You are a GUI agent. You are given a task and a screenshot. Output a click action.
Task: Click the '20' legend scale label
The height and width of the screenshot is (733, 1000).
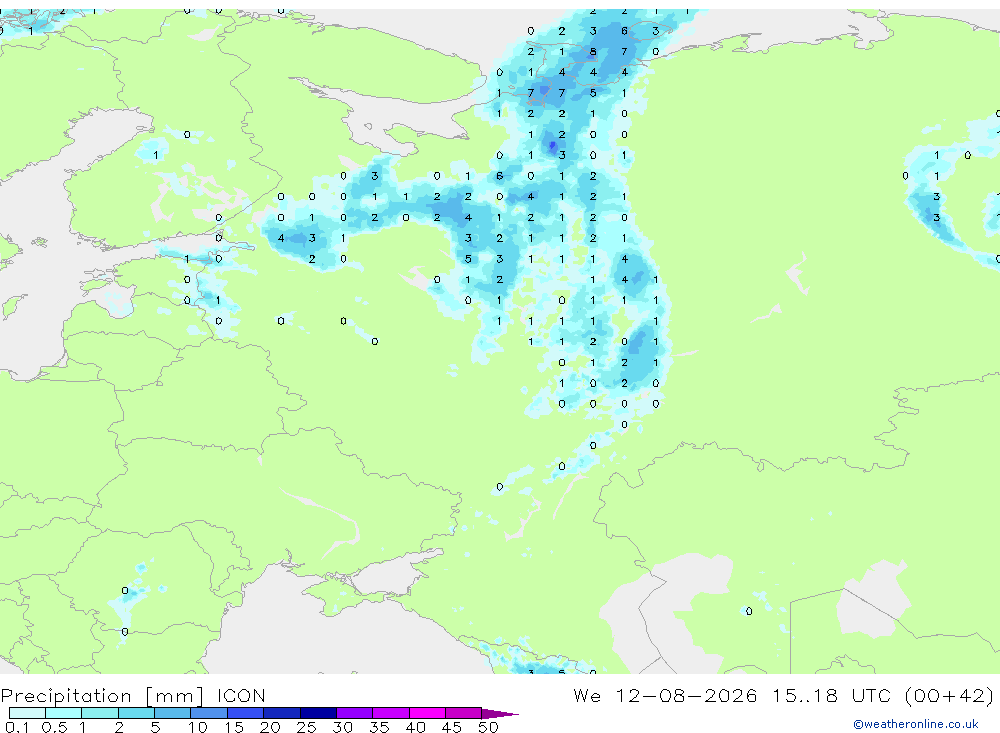pyautogui.click(x=270, y=727)
